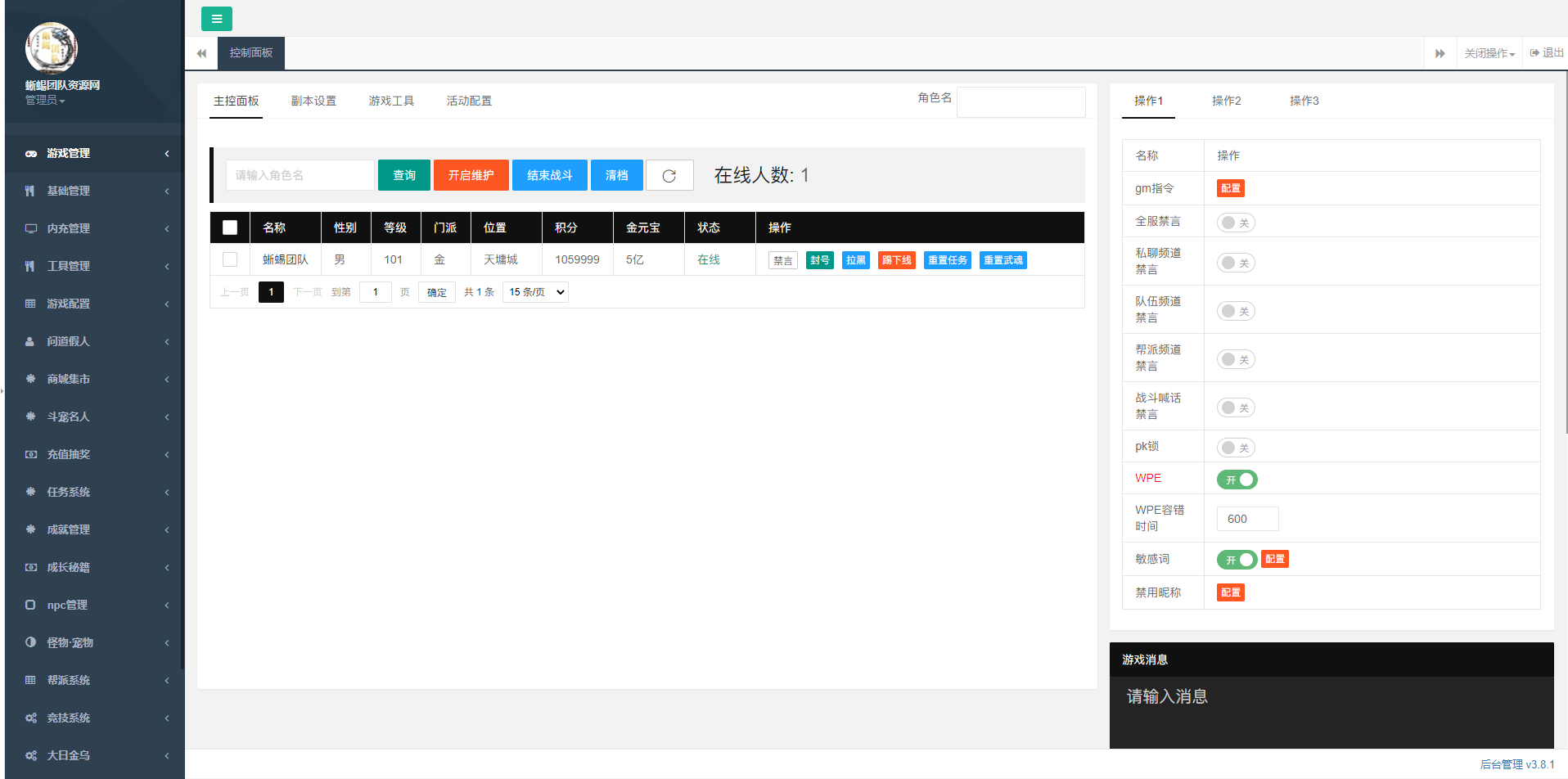Turn off the WPE toggle switch
Screen dimensions: 1568x779
point(1237,480)
